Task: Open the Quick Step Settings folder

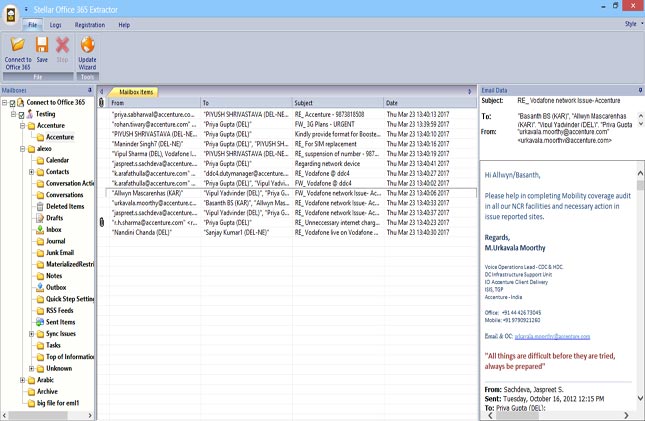Action: [70, 299]
